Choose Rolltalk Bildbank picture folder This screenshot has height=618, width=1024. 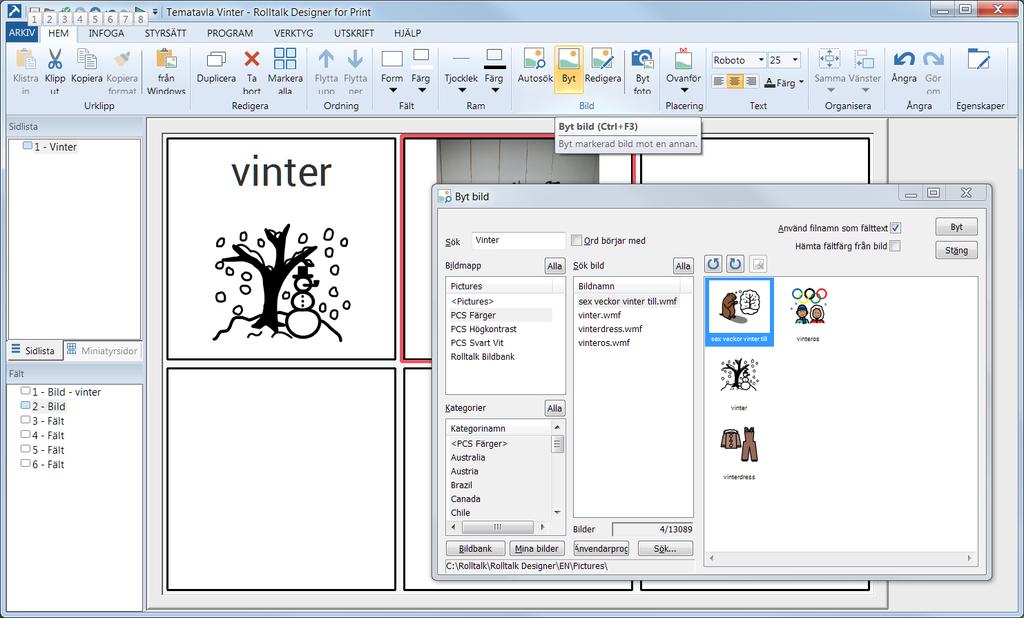[483, 356]
